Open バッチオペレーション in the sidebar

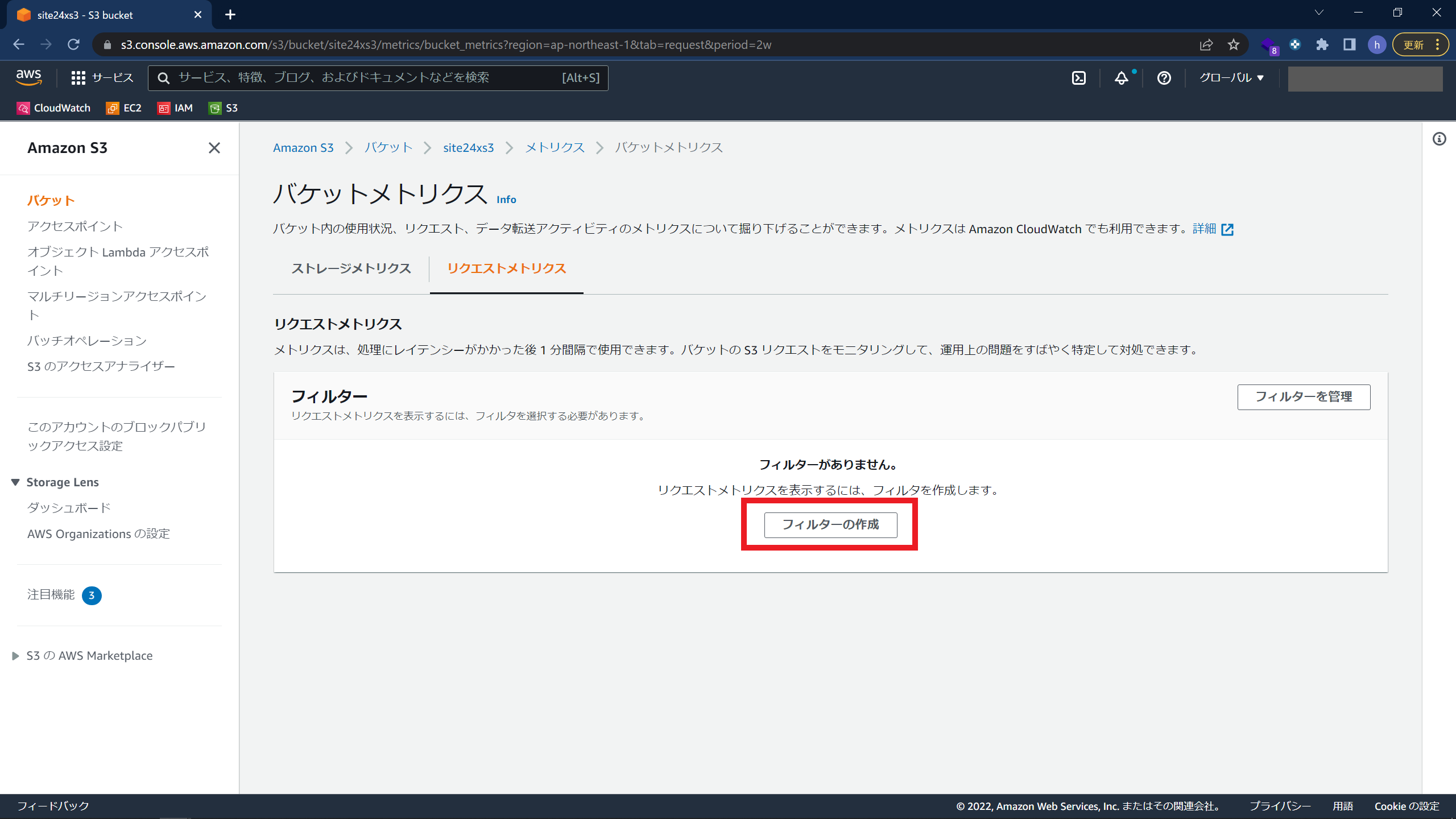pyautogui.click(x=87, y=341)
